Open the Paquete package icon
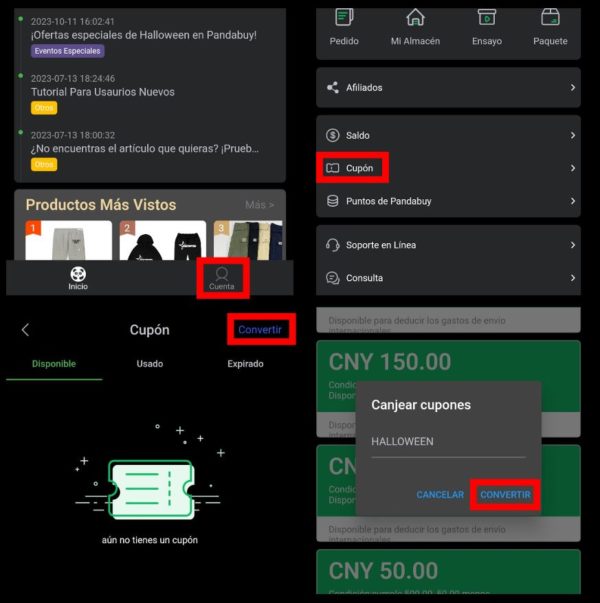Screen dimensions: 600x603 pyautogui.click(x=549, y=18)
